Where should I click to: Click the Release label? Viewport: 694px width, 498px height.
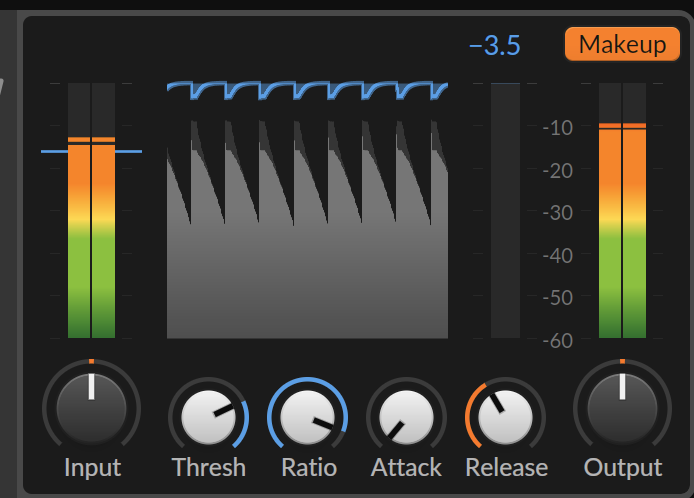click(x=507, y=467)
